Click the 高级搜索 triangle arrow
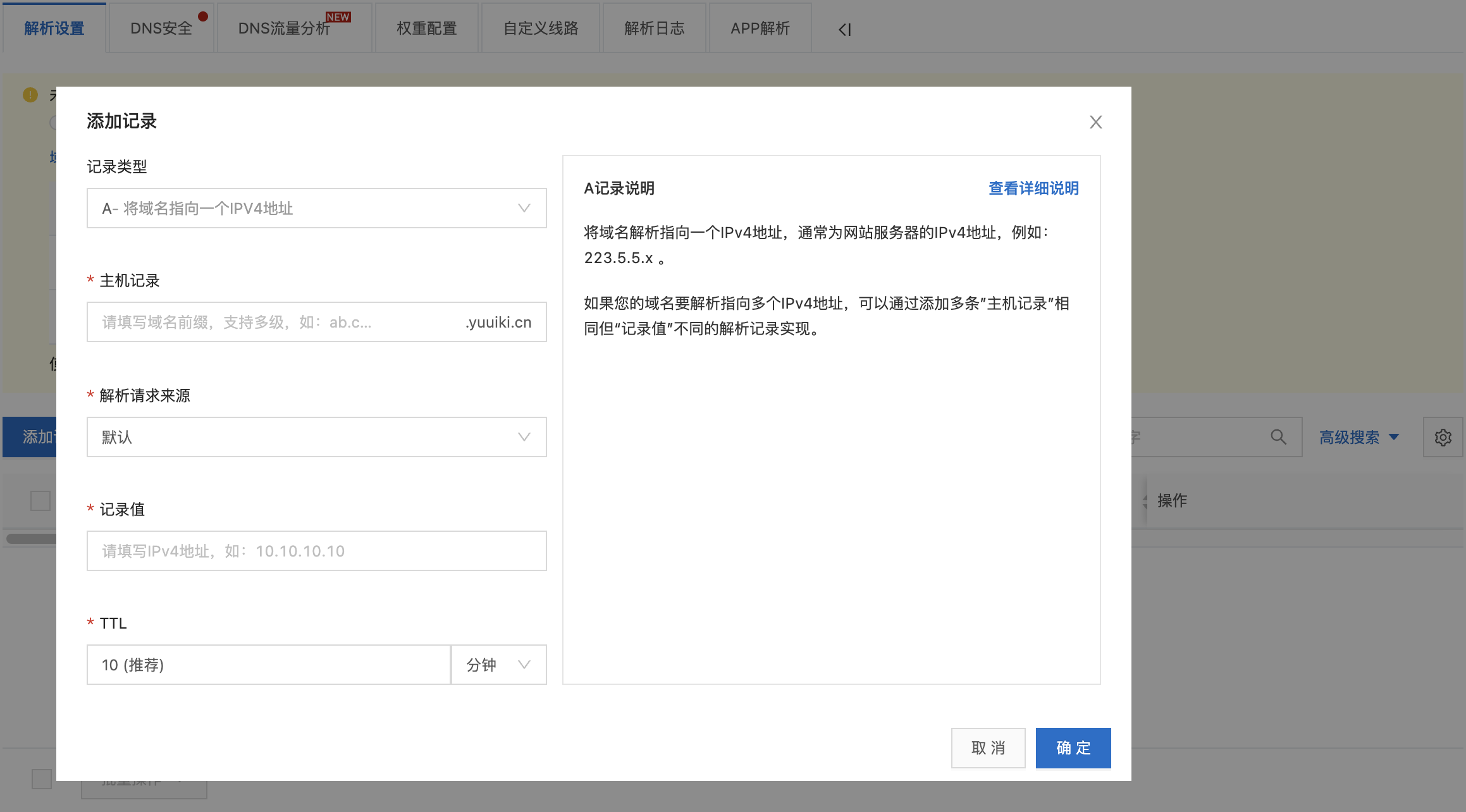 pyautogui.click(x=1394, y=437)
